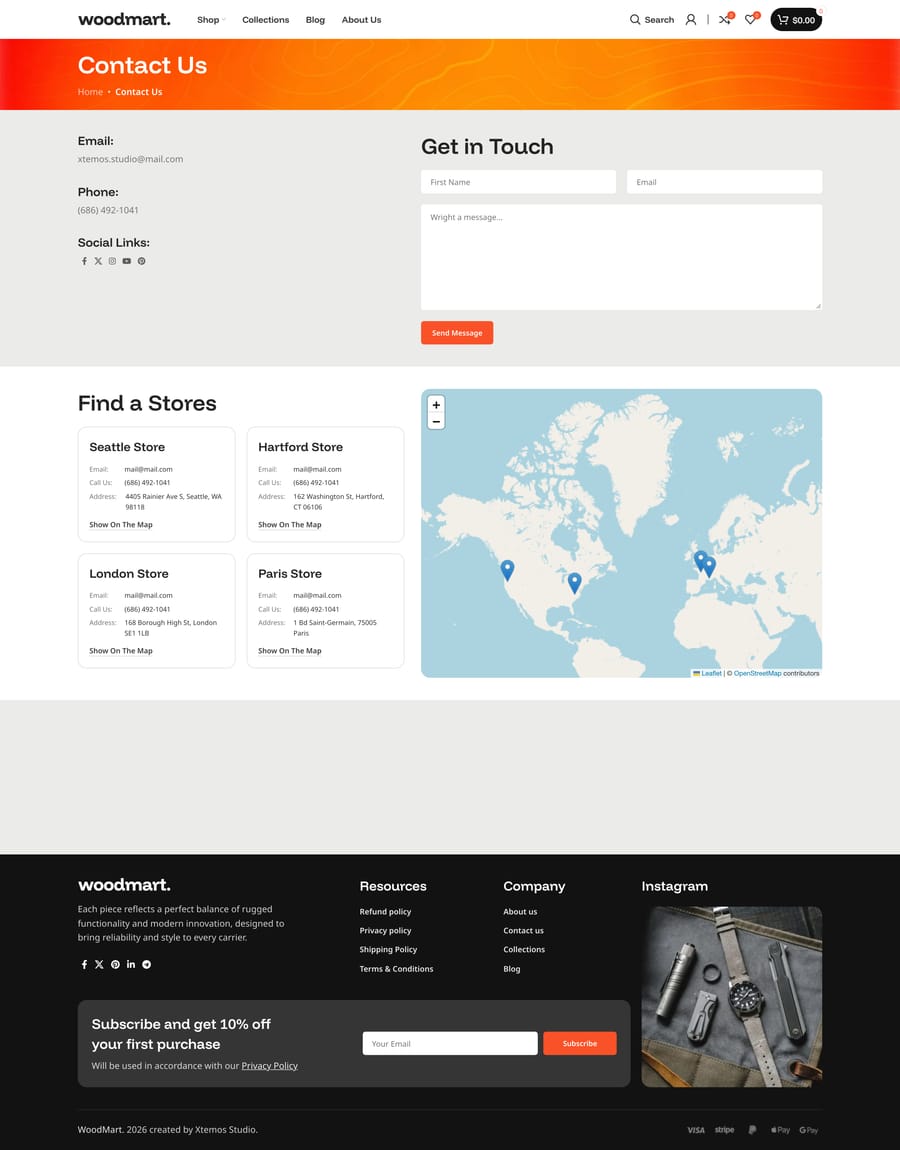Open the search icon in header
This screenshot has height=1150, width=900.
tap(634, 20)
